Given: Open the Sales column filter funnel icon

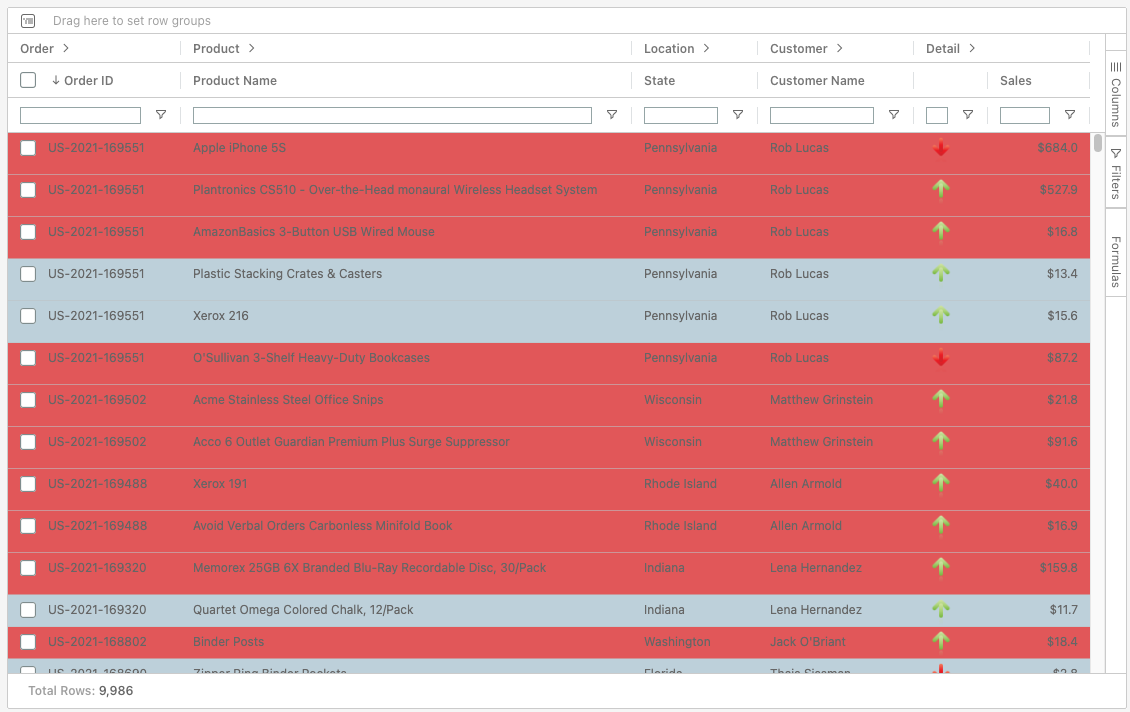Looking at the screenshot, I should click(1070, 115).
